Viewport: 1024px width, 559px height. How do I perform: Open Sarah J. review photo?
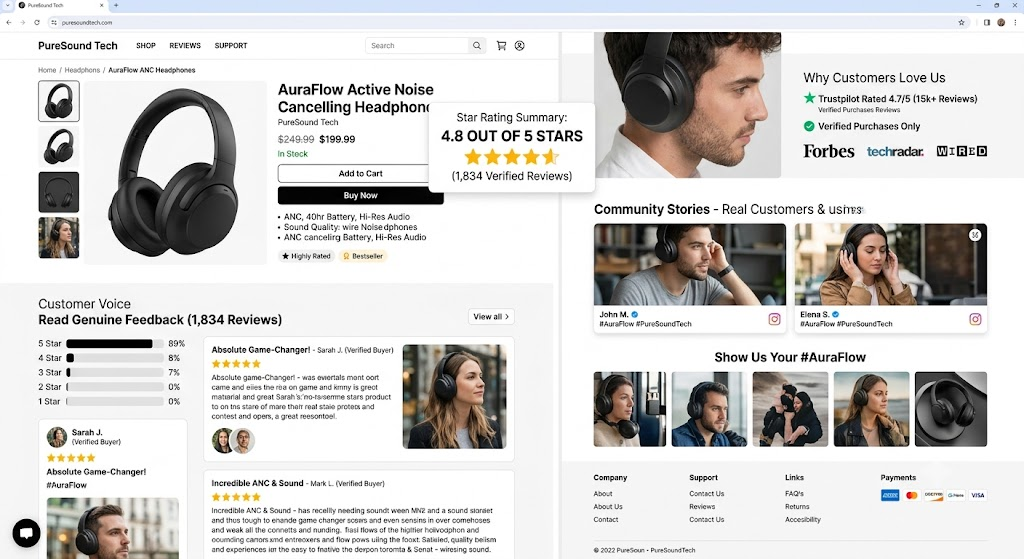tap(455, 396)
